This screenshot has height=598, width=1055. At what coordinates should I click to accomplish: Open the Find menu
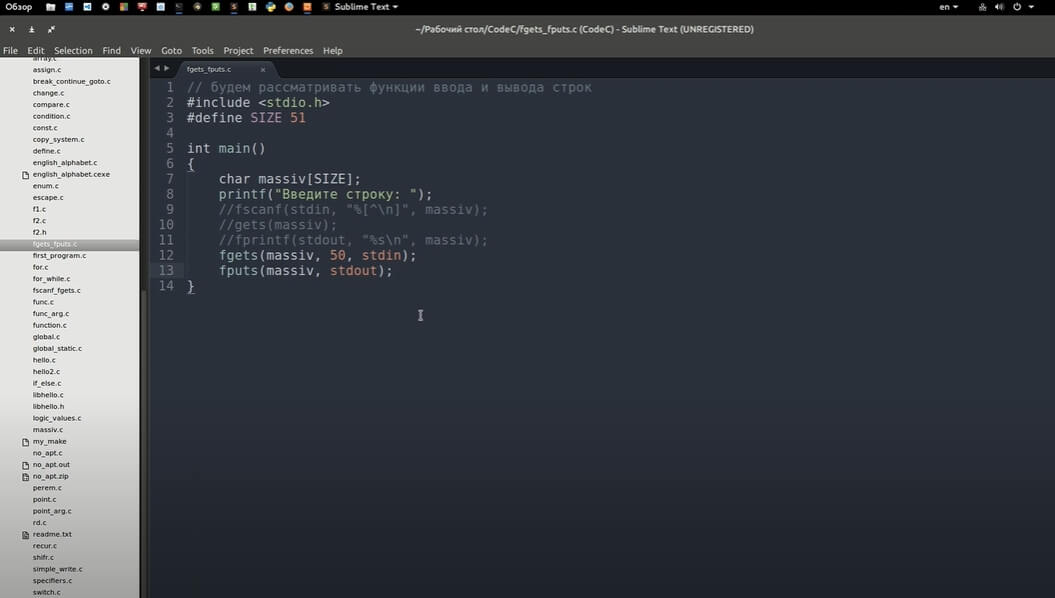112,50
